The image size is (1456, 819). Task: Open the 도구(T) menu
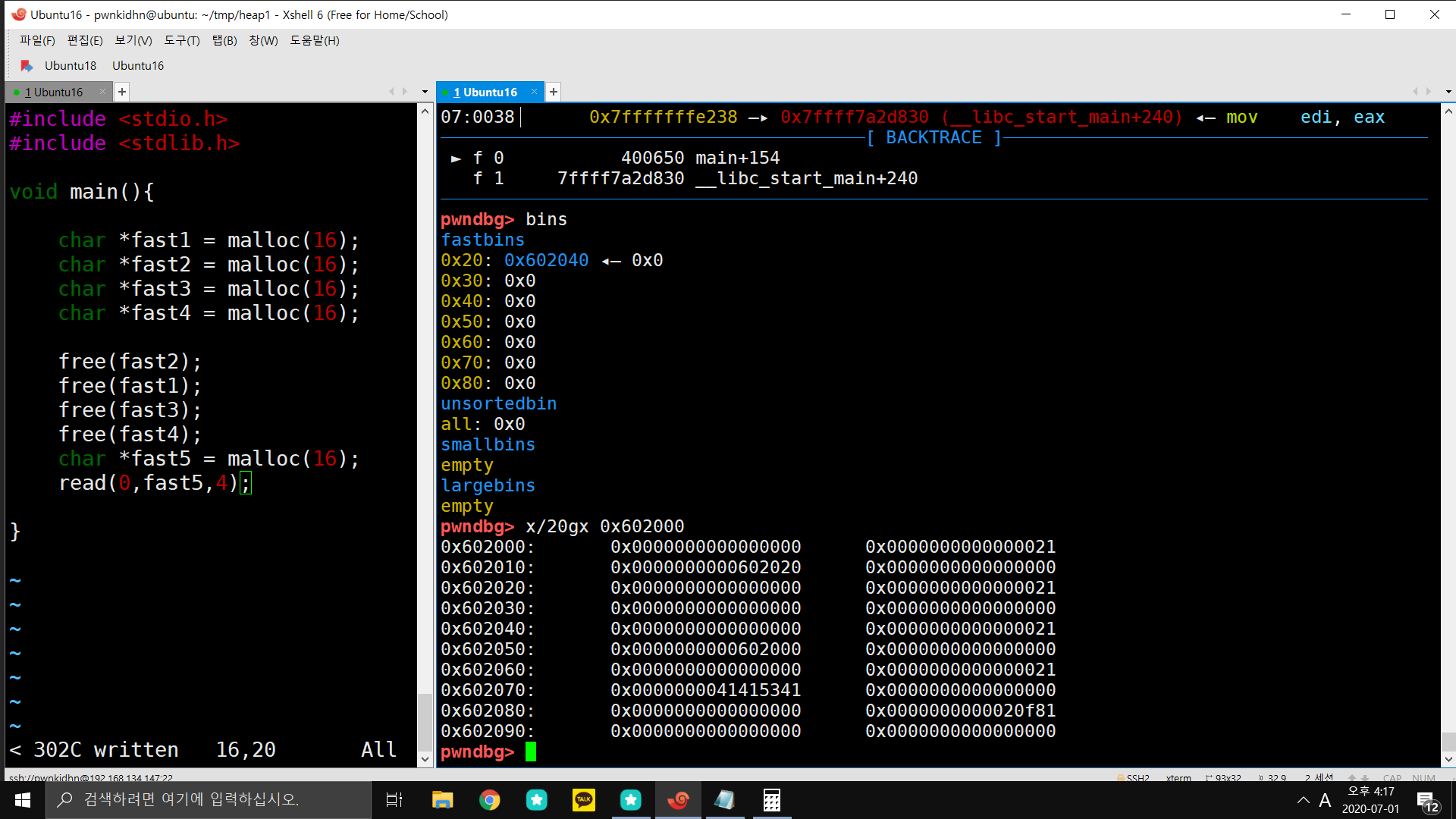(x=182, y=40)
